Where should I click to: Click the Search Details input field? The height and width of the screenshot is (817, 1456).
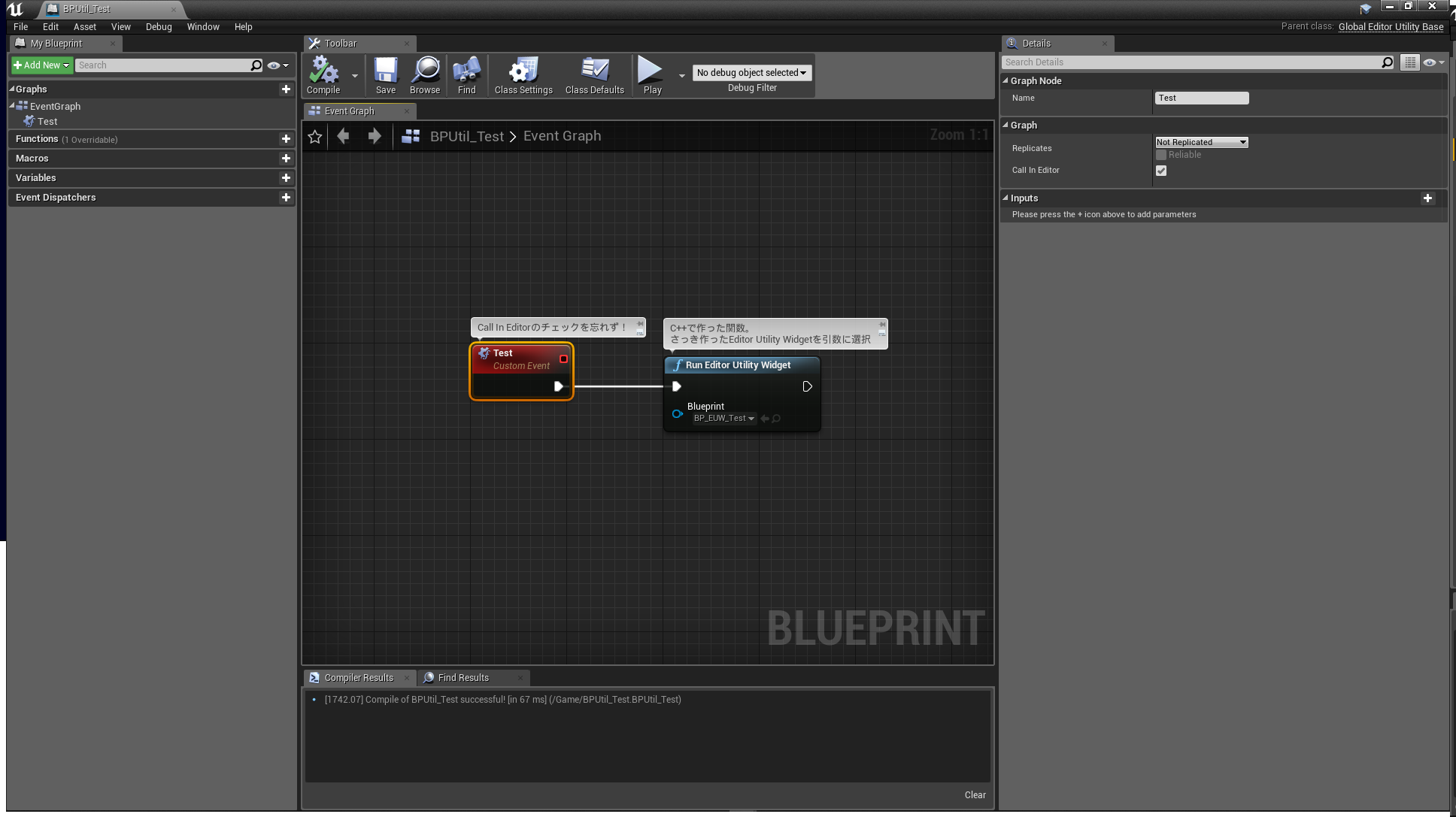(x=1192, y=62)
